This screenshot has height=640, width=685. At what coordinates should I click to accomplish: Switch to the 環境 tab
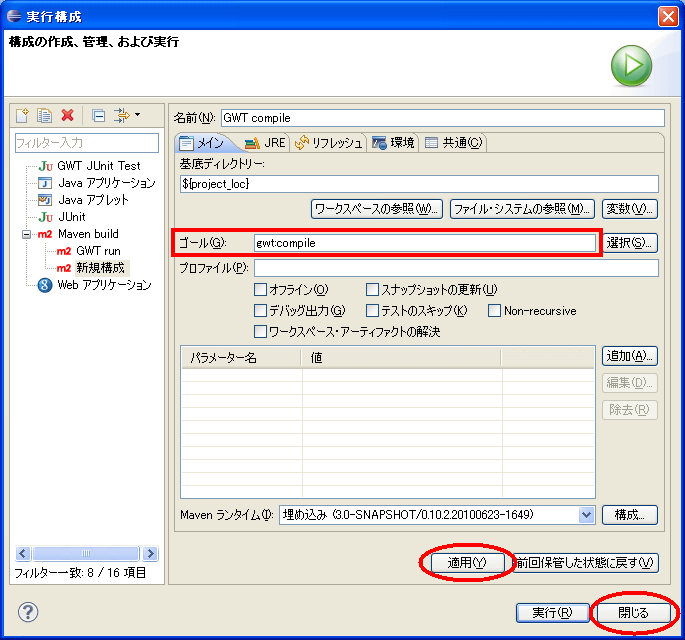tap(393, 143)
